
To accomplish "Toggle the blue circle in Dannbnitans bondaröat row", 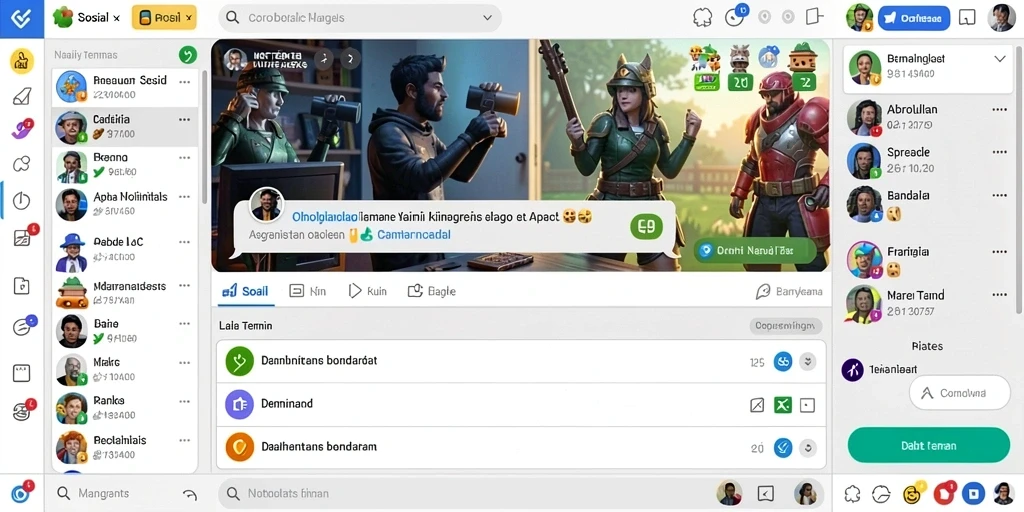I will click(x=782, y=361).
